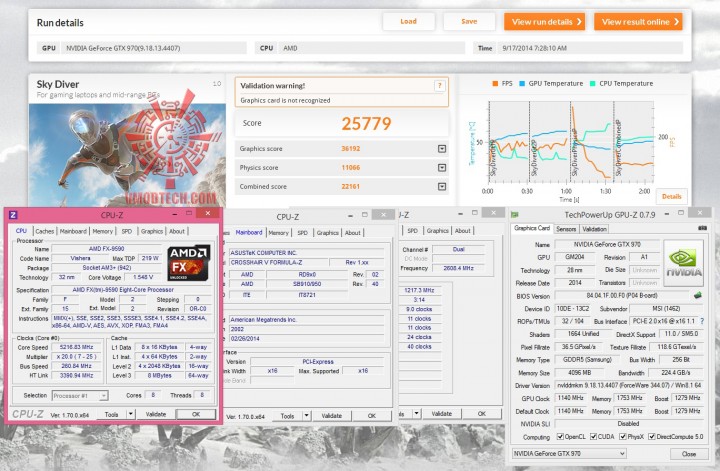Click the AMD FX processor logo
Image resolution: width=720 pixels, height=471 pixels.
pos(189,263)
